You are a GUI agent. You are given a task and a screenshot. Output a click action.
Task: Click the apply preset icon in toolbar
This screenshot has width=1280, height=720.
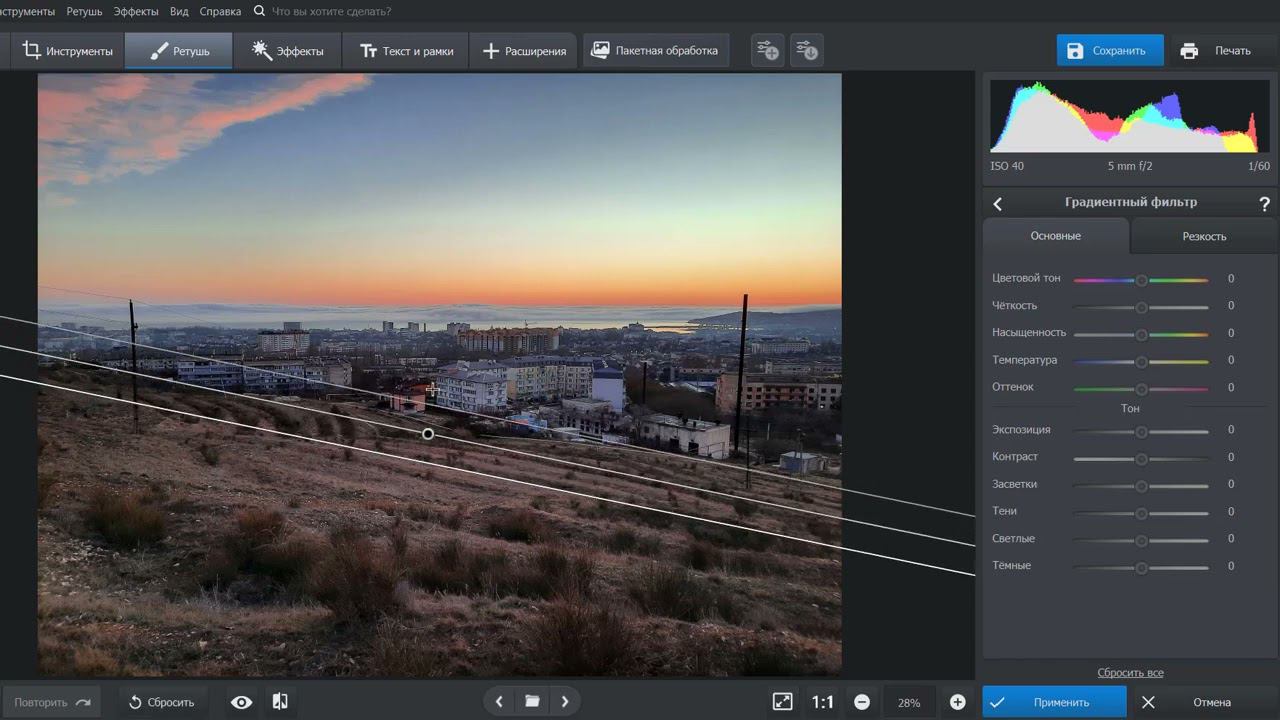(807, 51)
